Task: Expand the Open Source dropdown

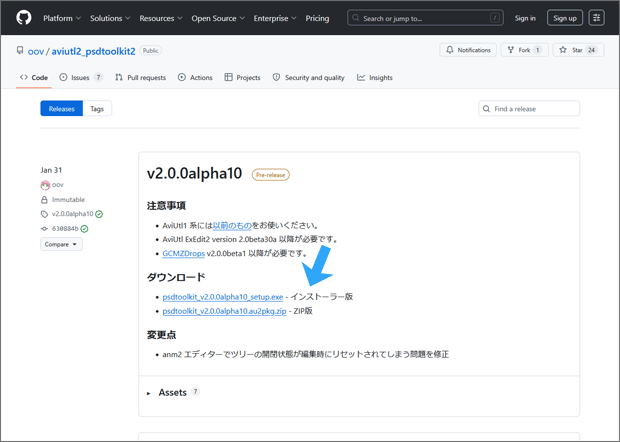Action: pos(218,18)
